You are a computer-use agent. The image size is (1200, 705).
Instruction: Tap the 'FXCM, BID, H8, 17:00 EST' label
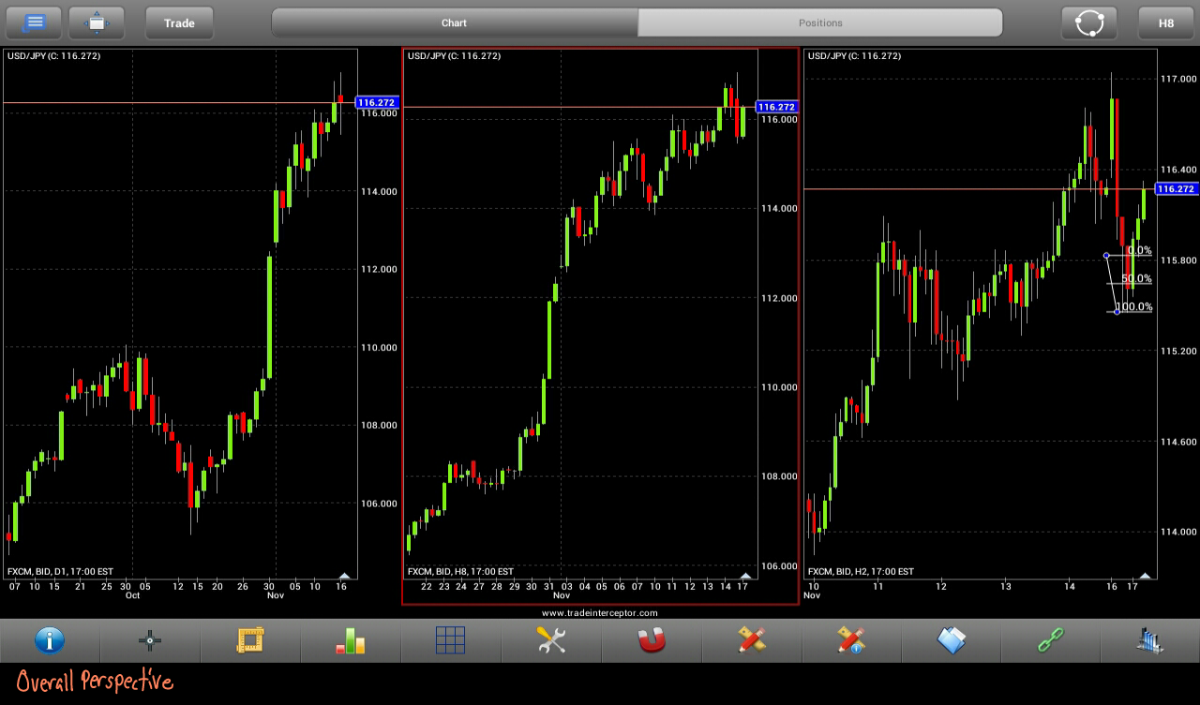pyautogui.click(x=460, y=572)
